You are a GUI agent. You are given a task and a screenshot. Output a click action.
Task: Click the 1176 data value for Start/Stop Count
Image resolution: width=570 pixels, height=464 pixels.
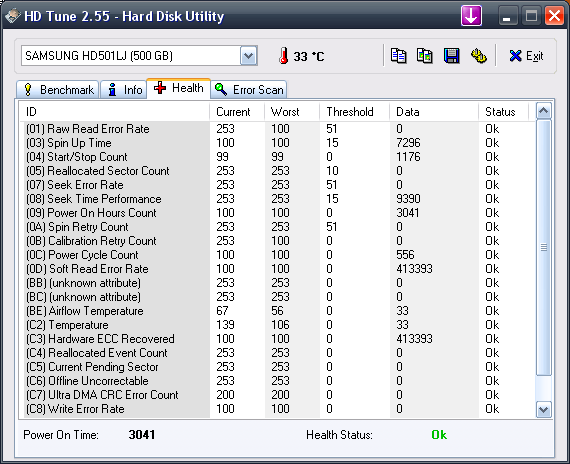point(408,157)
